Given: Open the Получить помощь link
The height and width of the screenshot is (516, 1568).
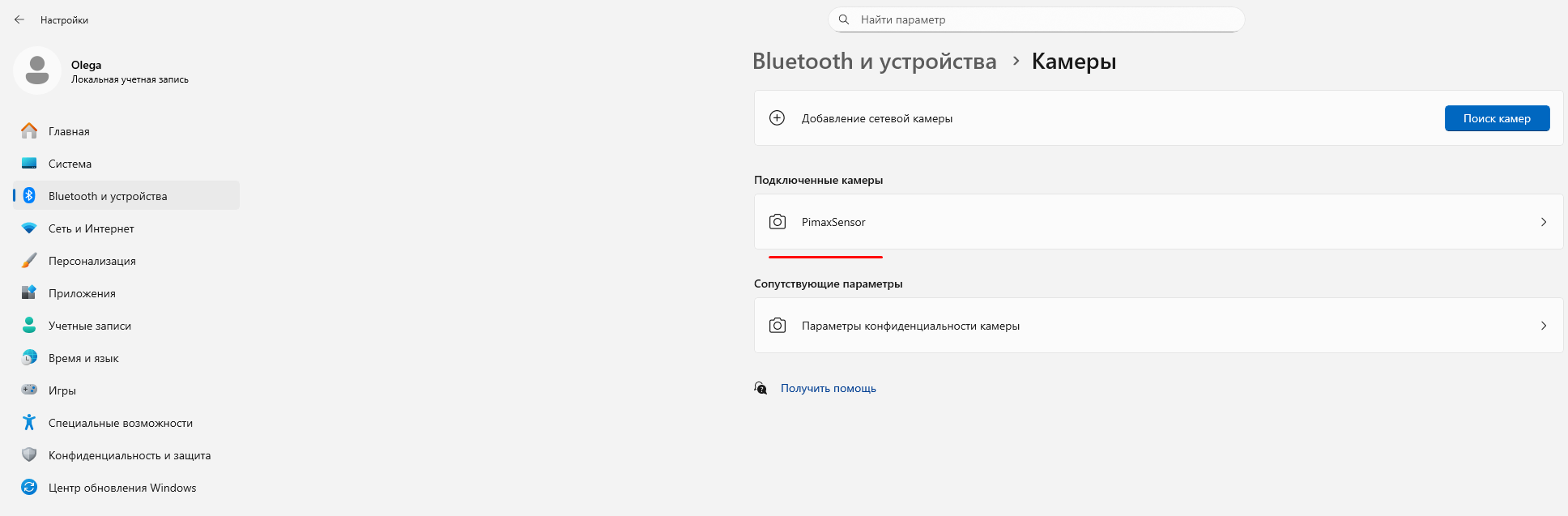Looking at the screenshot, I should [x=828, y=389].
